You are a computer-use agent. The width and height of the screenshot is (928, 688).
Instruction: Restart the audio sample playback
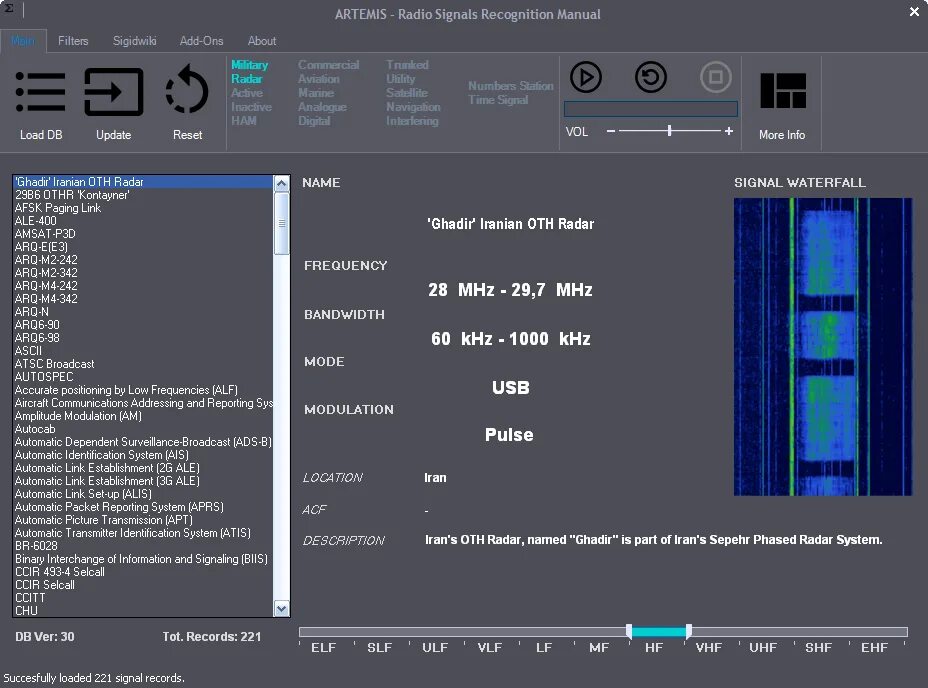[650, 77]
